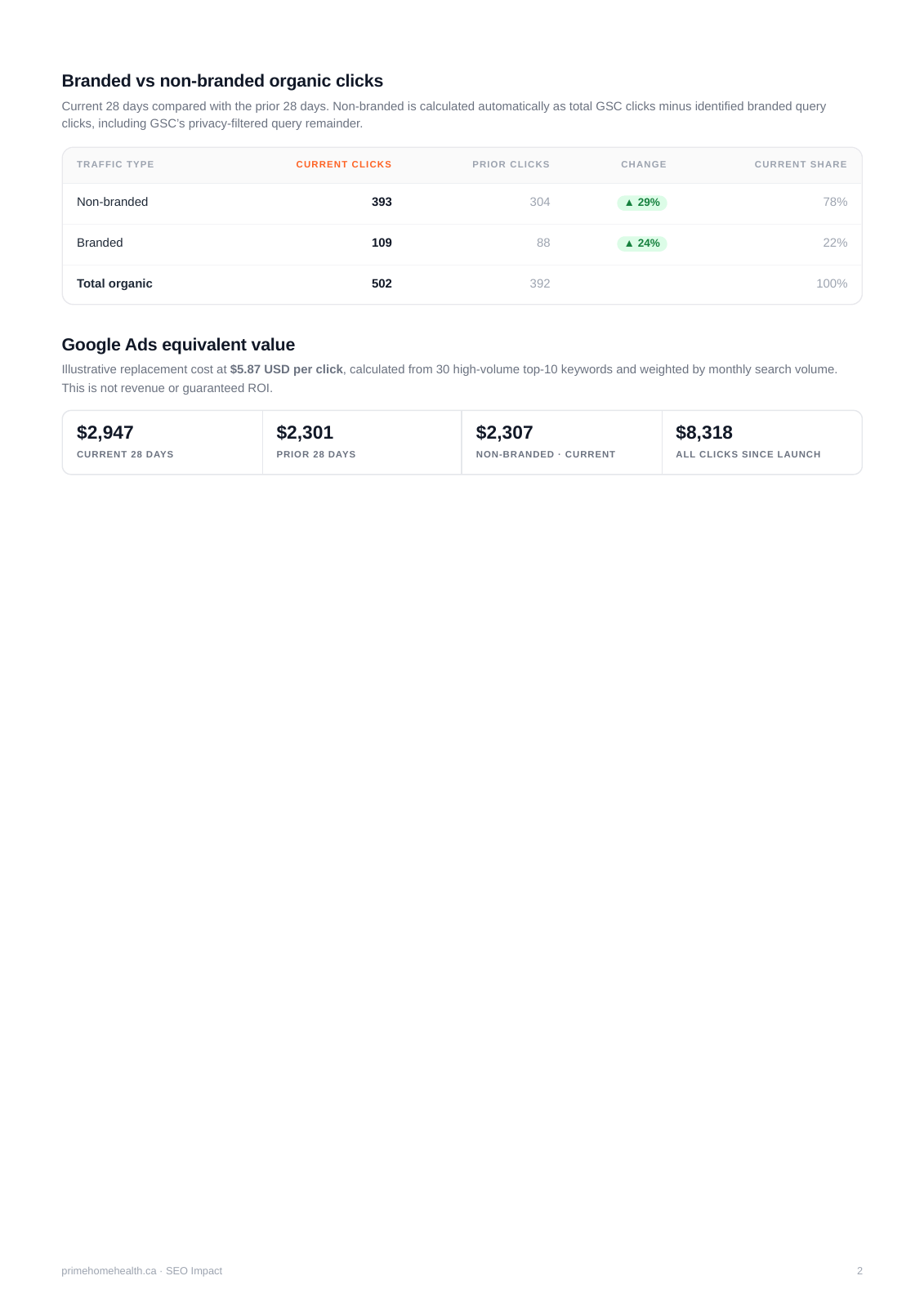Click the $2,307 value card

click(x=562, y=442)
